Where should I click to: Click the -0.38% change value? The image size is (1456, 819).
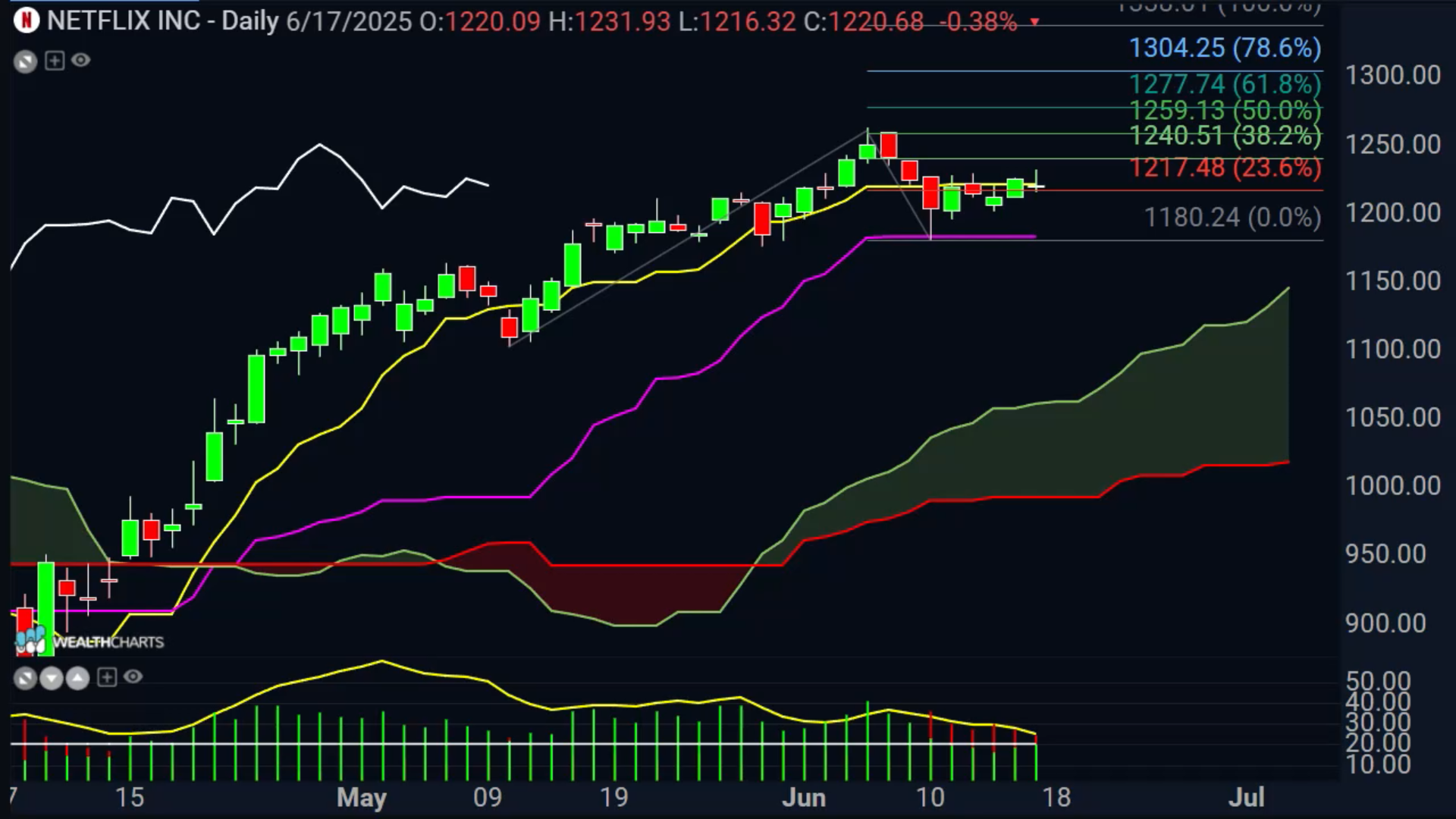(x=978, y=21)
